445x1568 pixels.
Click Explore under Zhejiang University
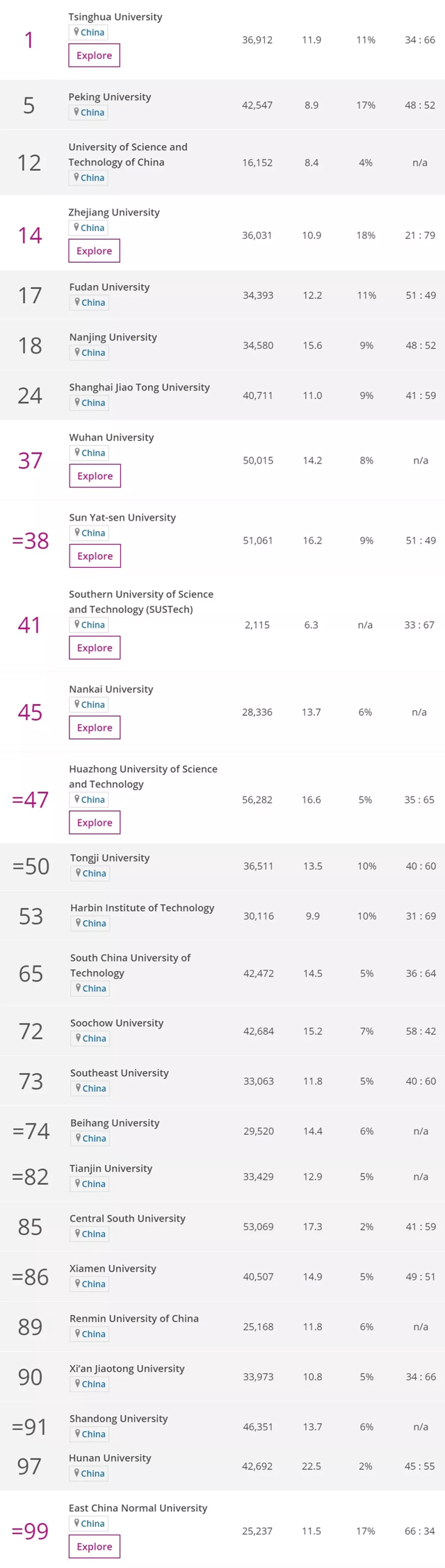(94, 250)
